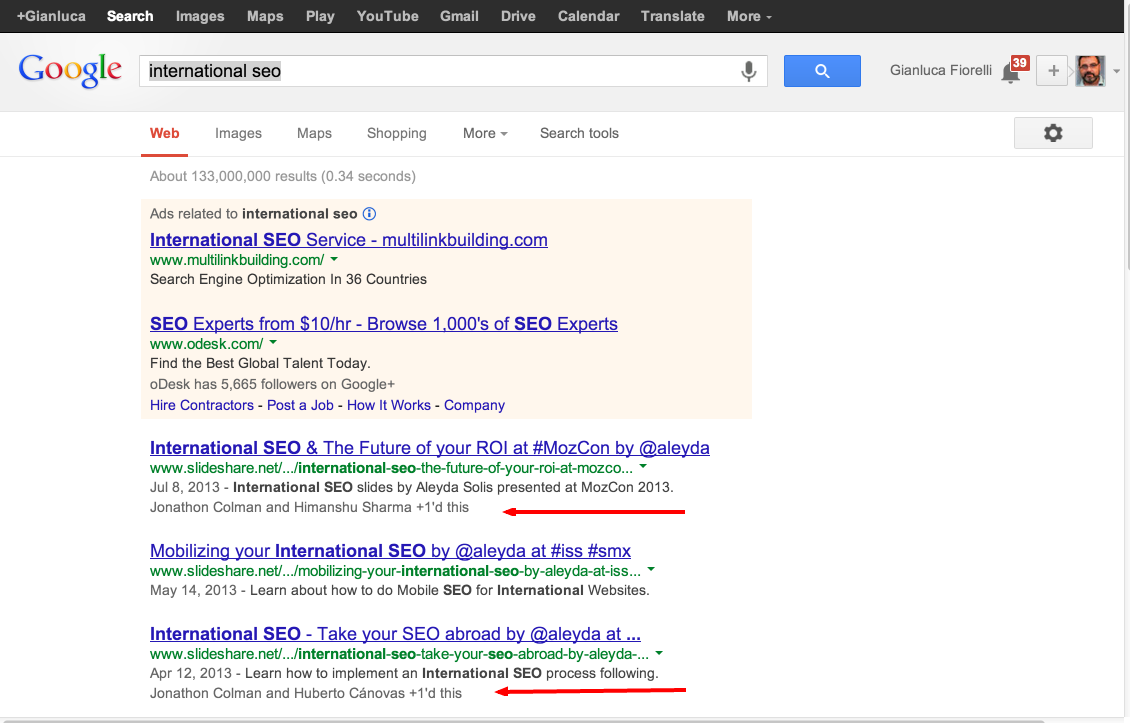This screenshot has width=1130, height=723.
Task: Open Search tools options
Action: coord(579,133)
